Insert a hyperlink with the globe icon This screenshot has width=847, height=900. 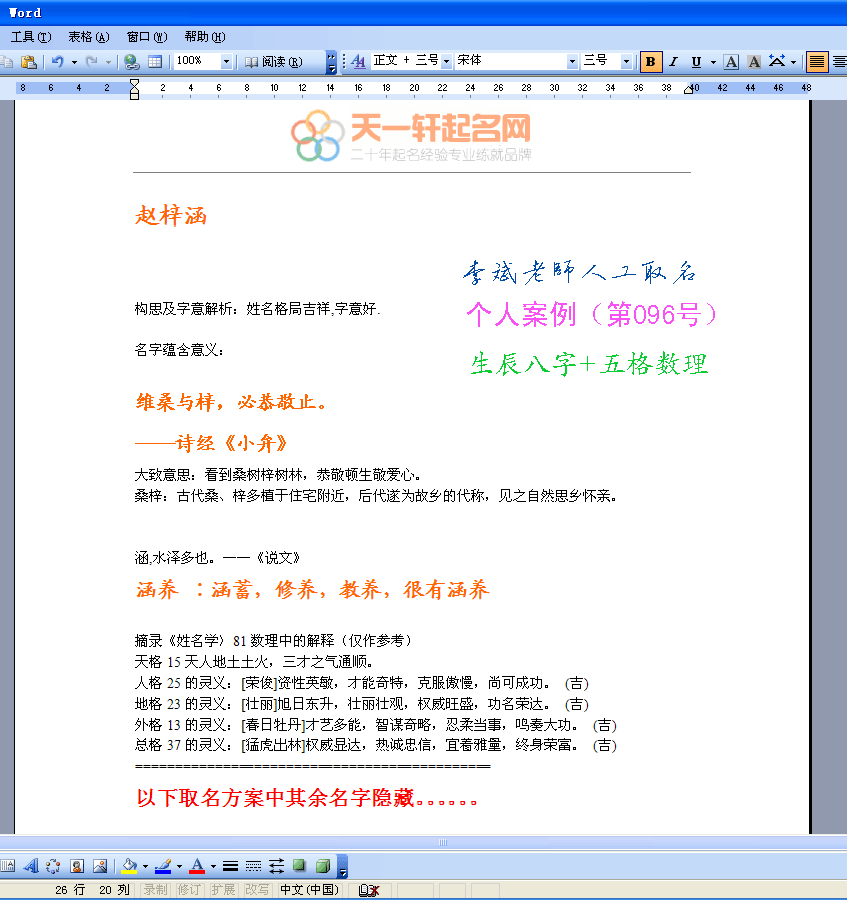click(x=131, y=61)
